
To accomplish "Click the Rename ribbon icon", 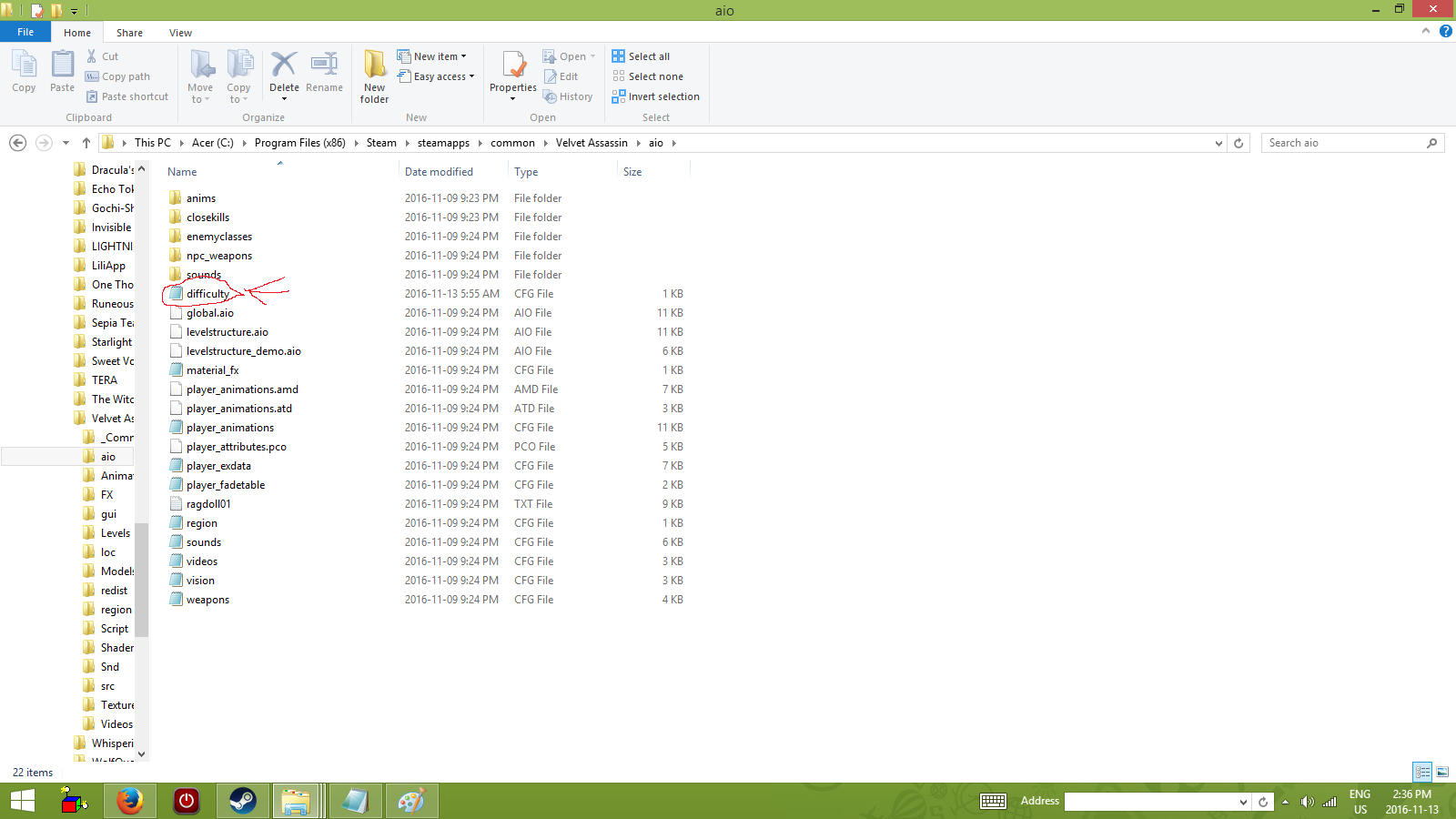I will click(x=324, y=71).
